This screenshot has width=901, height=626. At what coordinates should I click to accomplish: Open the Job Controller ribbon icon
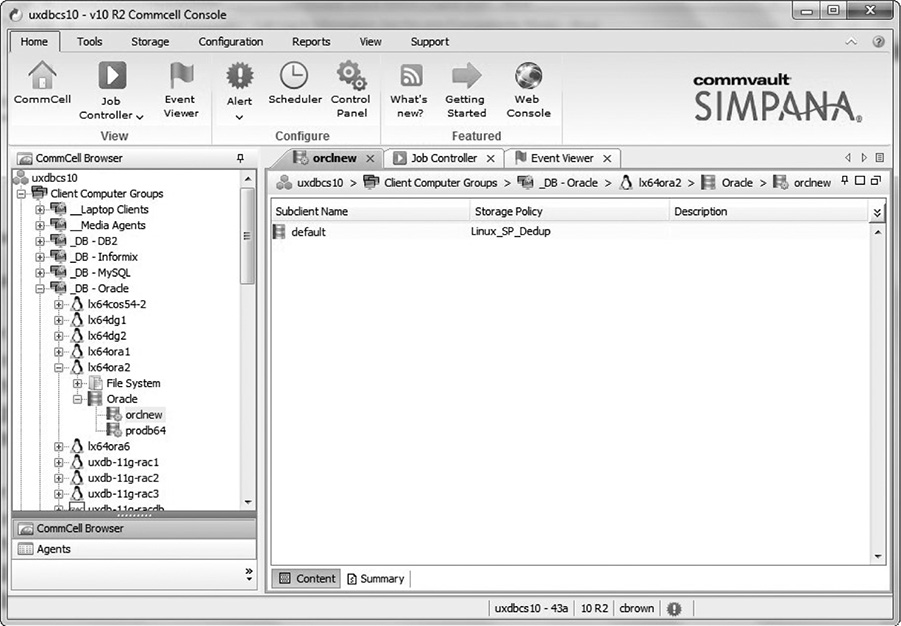click(x=112, y=75)
